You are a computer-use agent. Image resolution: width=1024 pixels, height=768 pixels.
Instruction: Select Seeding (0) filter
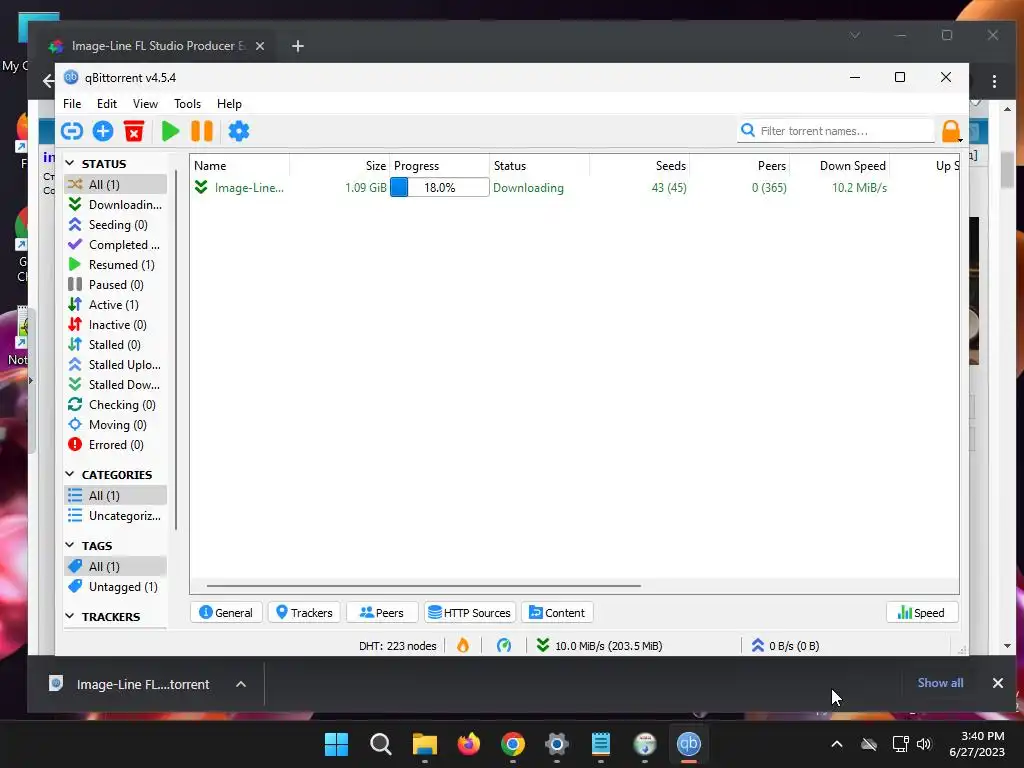[116, 225]
